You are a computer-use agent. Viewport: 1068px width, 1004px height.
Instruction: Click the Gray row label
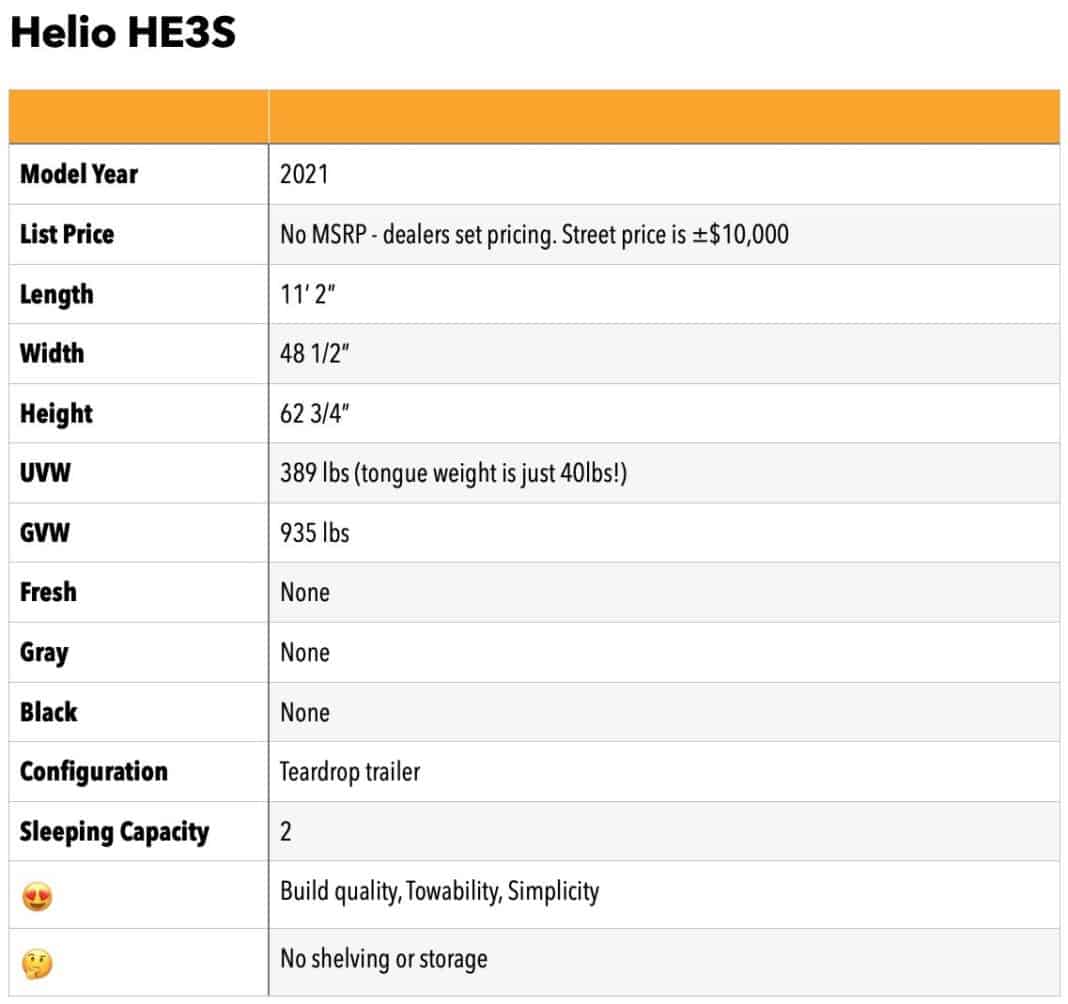[44, 653]
